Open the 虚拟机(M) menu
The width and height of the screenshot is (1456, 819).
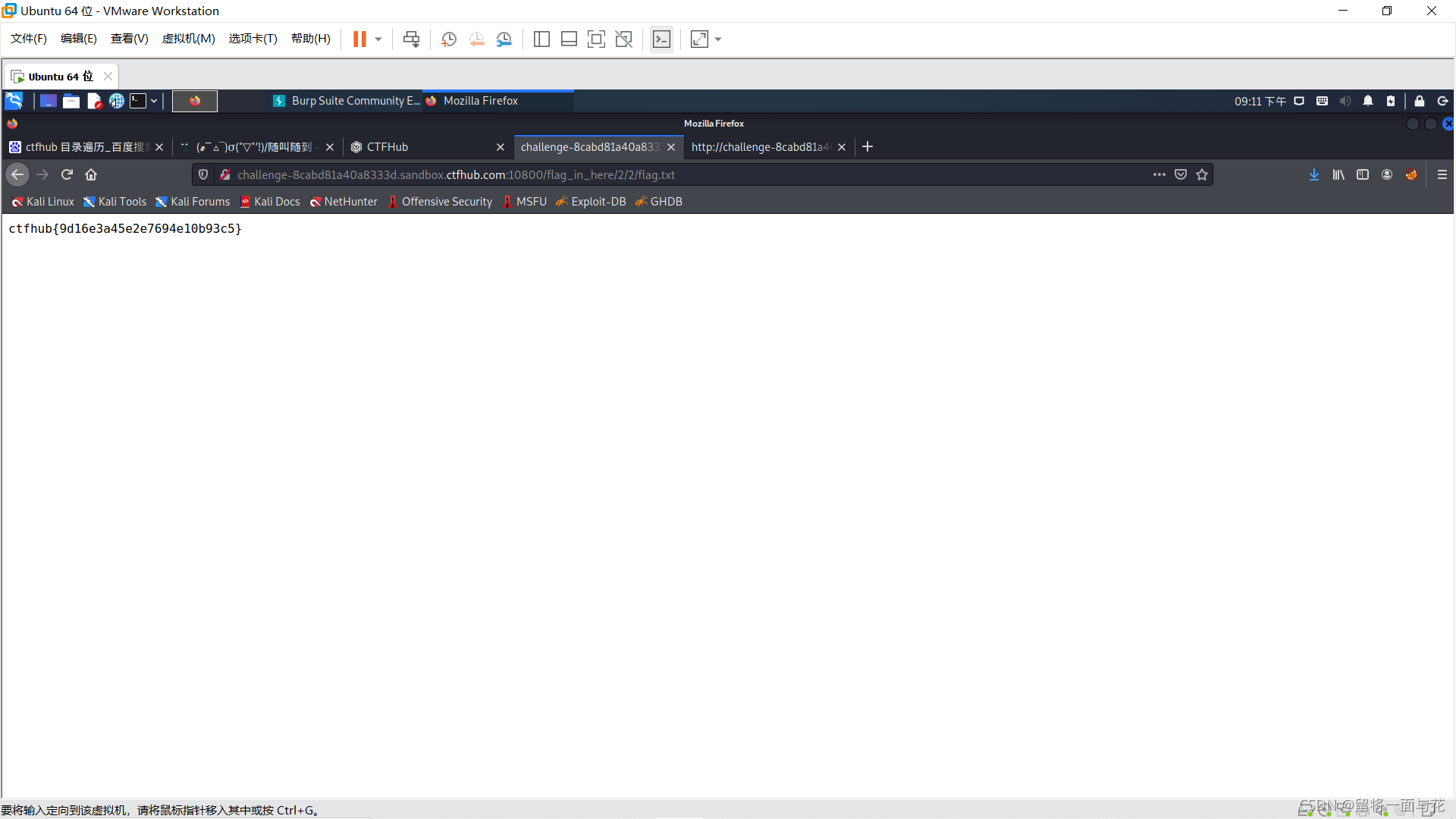(188, 39)
